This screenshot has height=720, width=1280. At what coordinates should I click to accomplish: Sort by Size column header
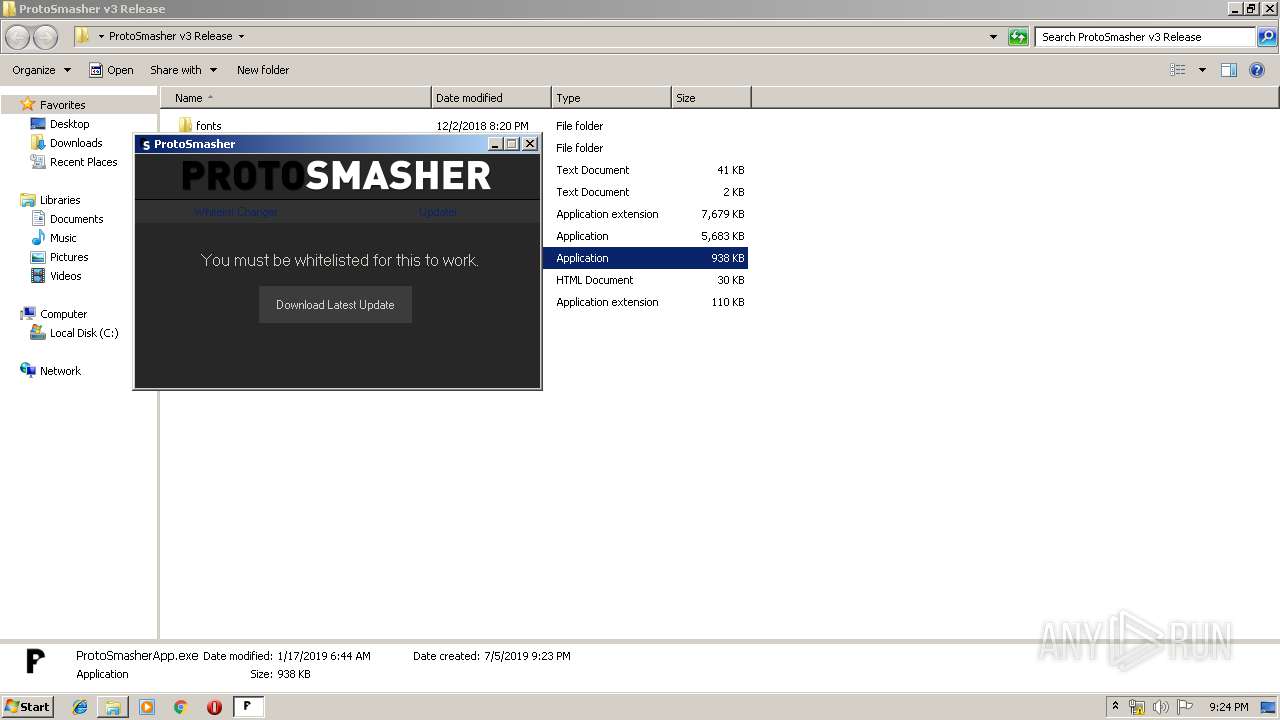tap(711, 98)
